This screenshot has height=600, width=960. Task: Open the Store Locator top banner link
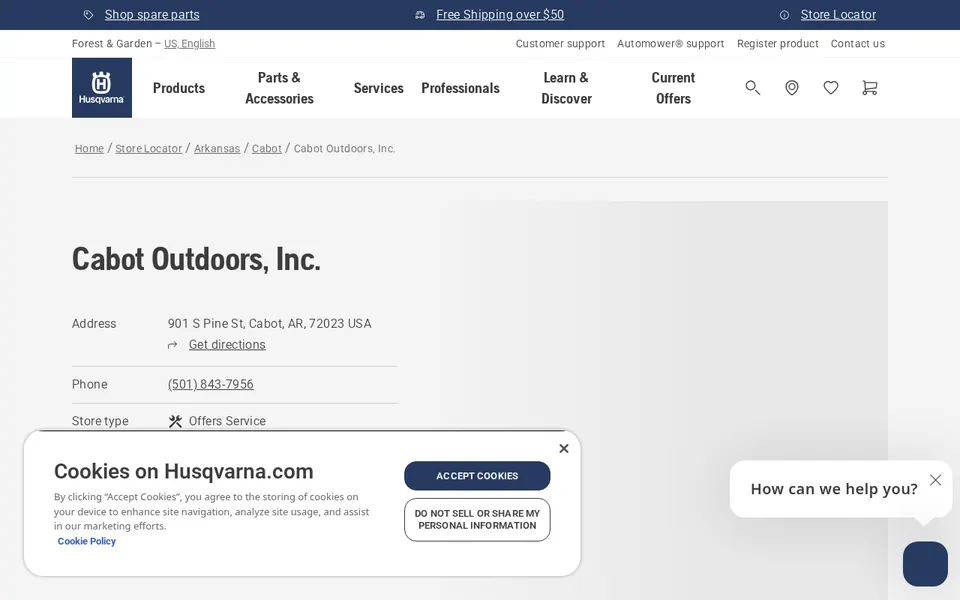[x=838, y=15]
